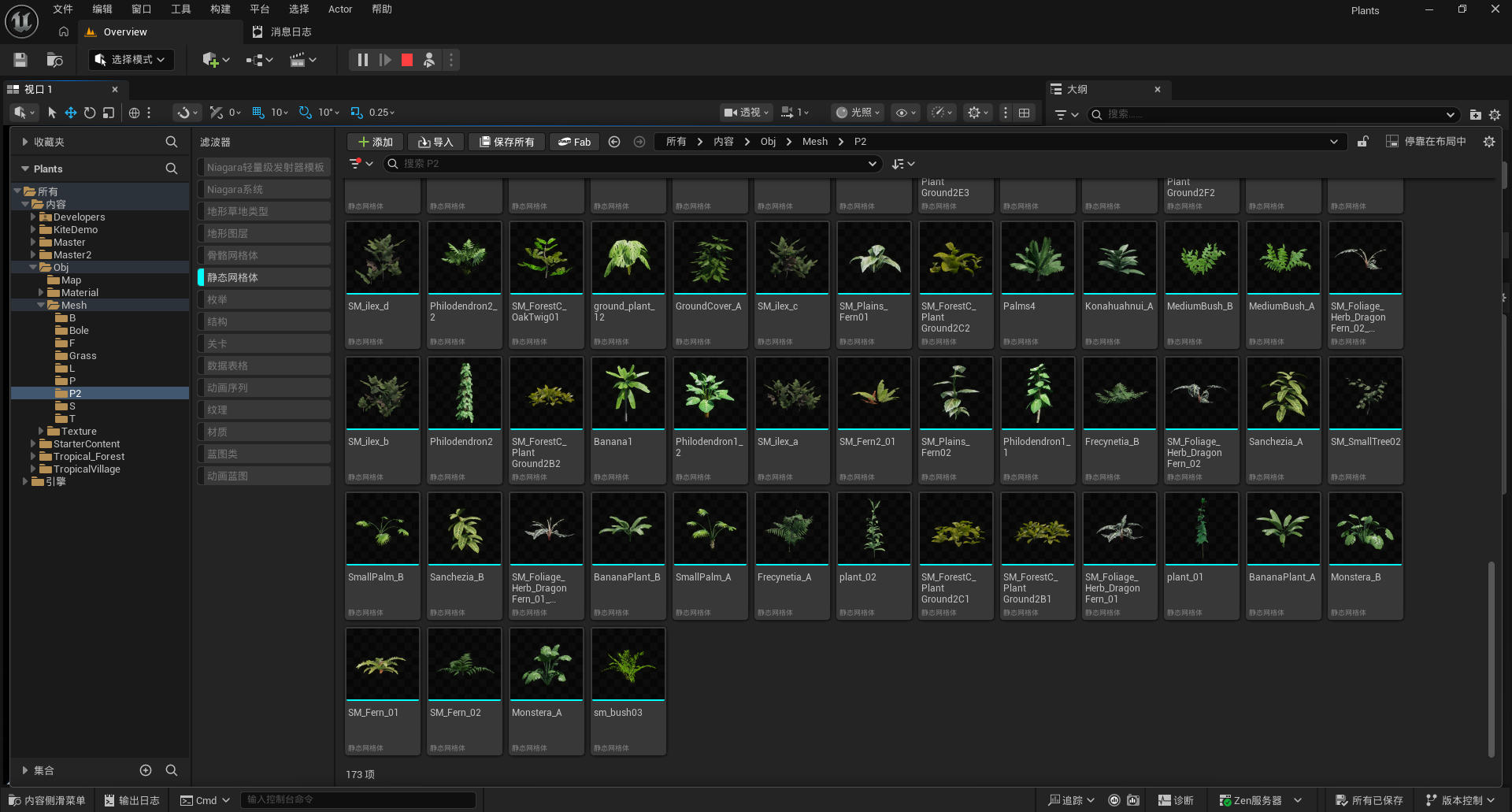Select the translate (move) gizmo tool
This screenshot has height=812, width=1512.
click(71, 113)
